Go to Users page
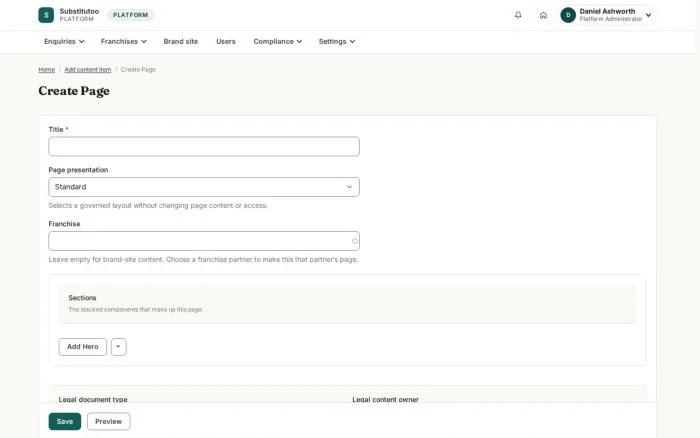Screen dimensions: 700x438 pyautogui.click(x=225, y=42)
